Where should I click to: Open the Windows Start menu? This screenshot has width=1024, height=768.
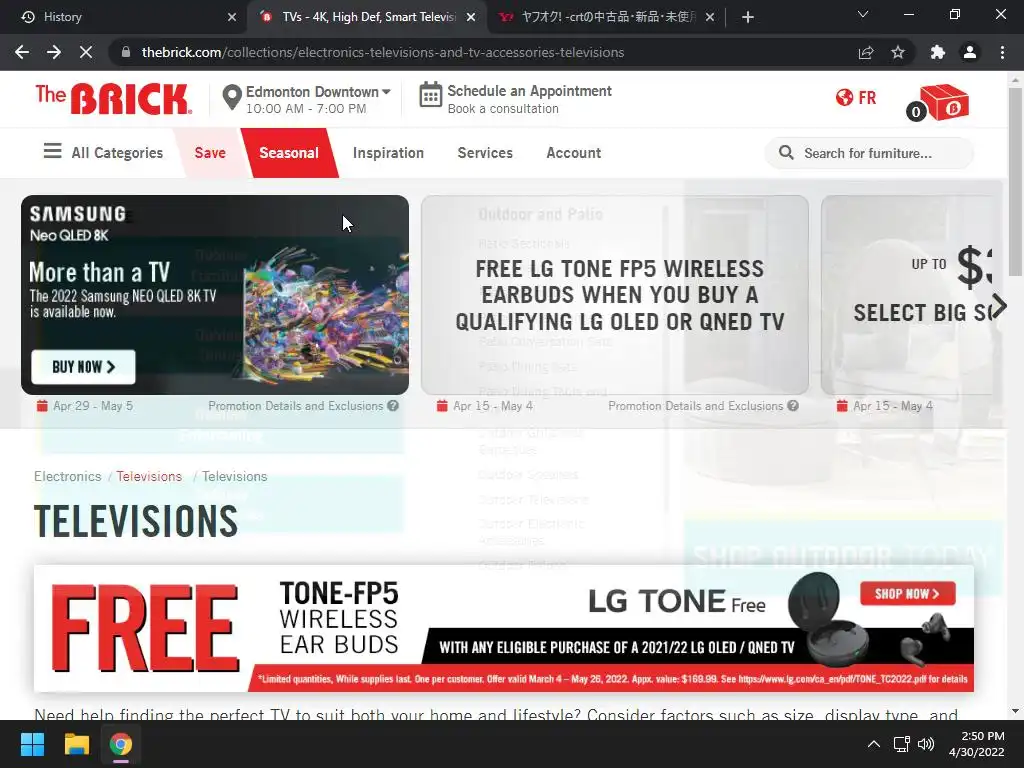pyautogui.click(x=32, y=744)
